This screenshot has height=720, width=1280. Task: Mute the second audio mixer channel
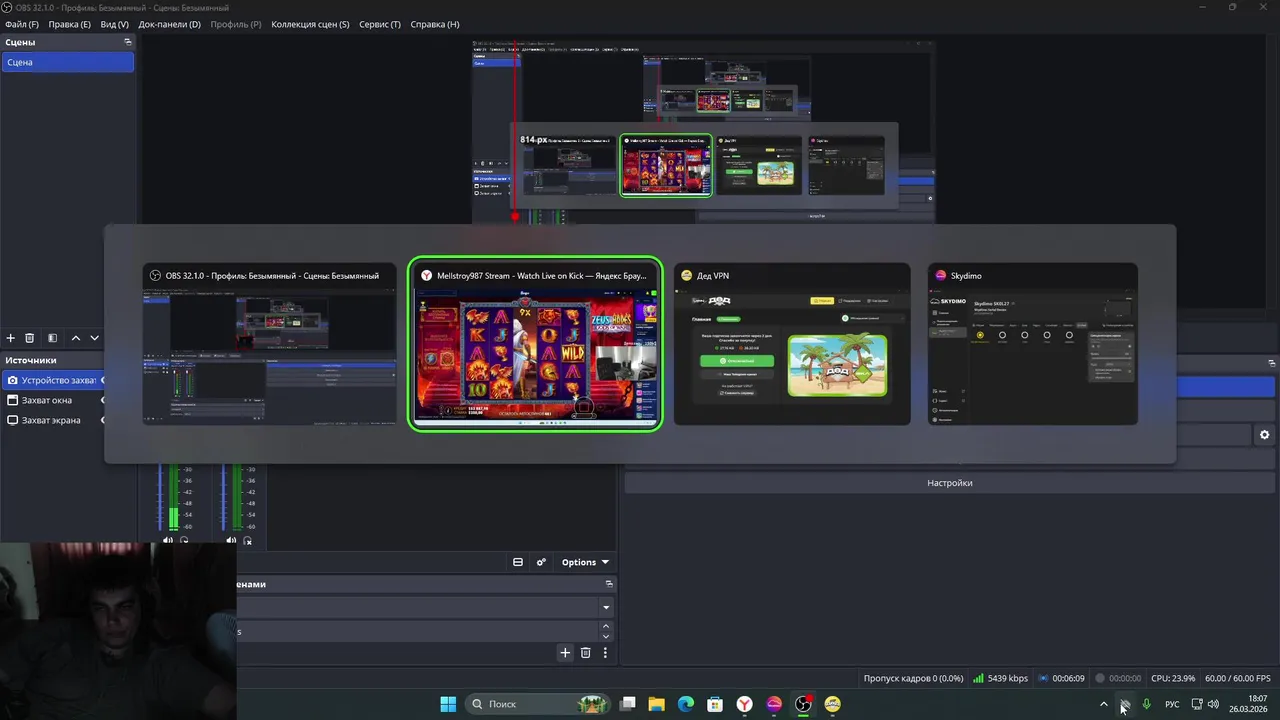231,541
